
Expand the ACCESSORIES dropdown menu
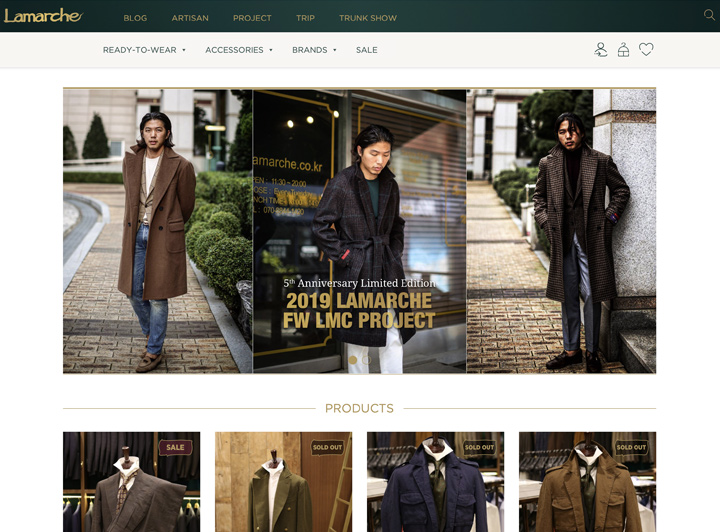coord(239,50)
